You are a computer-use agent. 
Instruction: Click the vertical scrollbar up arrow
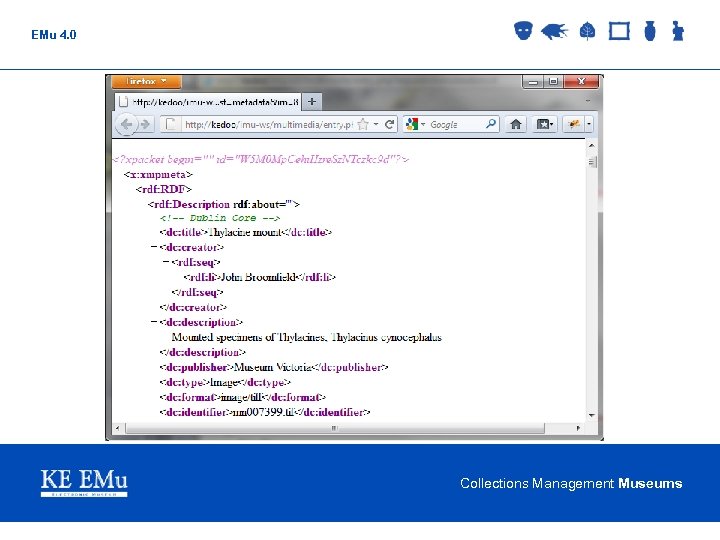[591, 146]
